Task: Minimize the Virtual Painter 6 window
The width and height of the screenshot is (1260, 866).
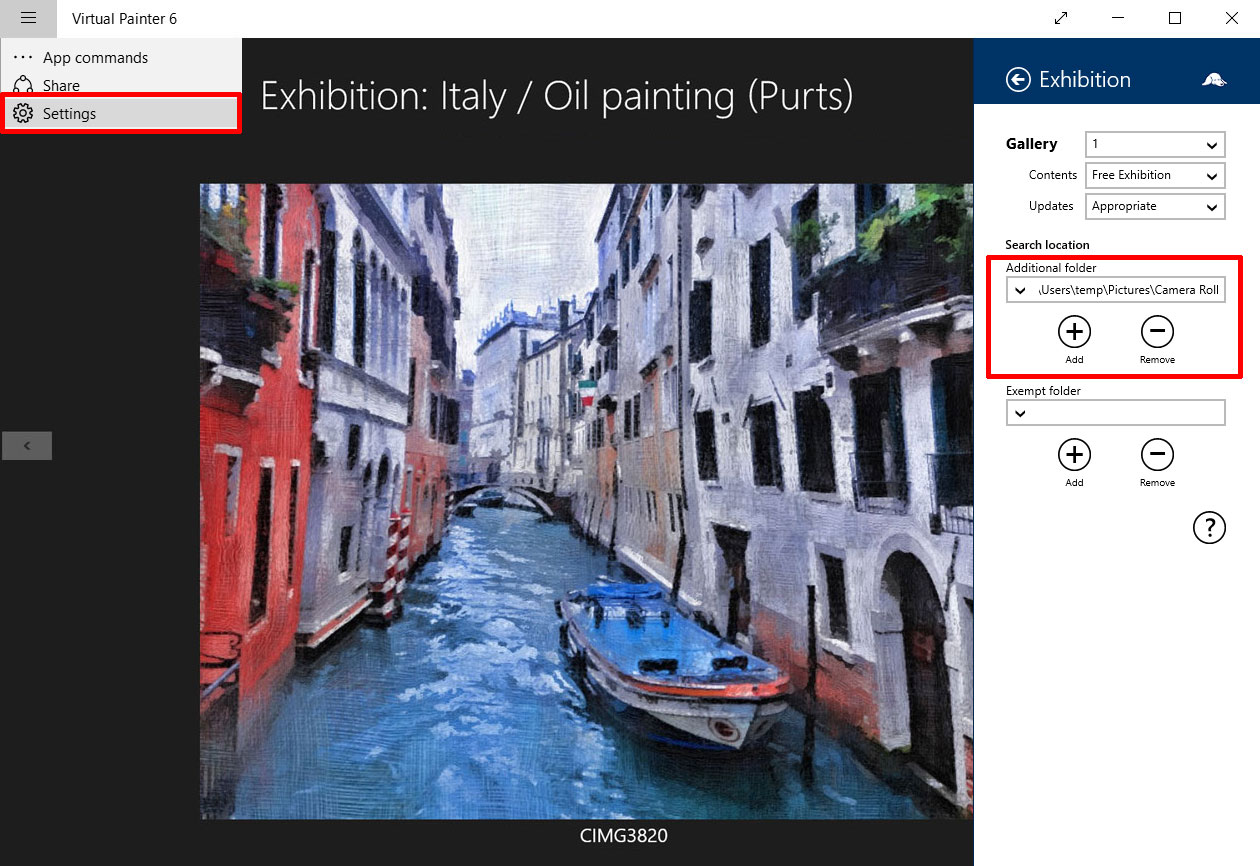Action: coord(1118,18)
